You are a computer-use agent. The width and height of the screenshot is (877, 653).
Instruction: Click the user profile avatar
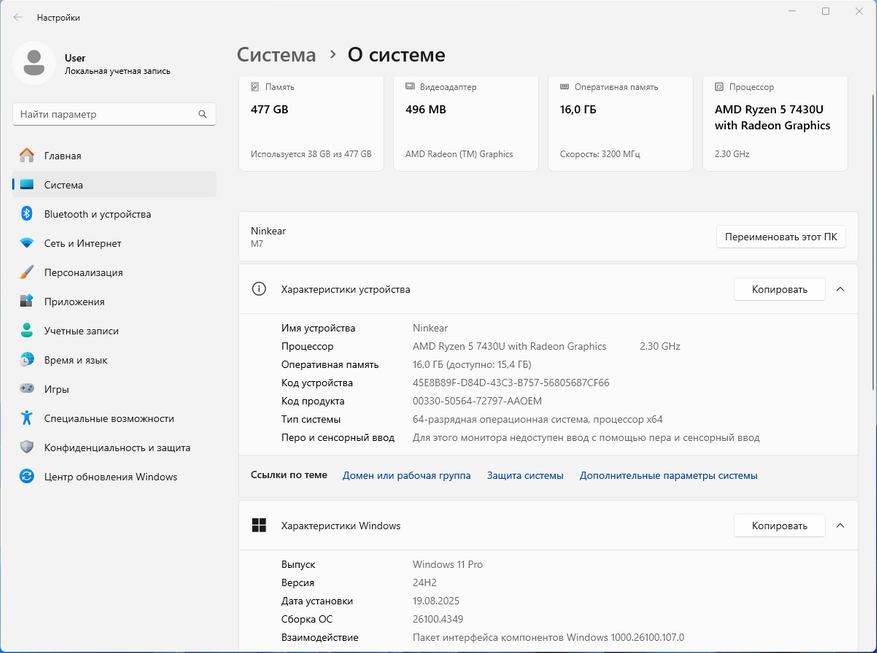34,63
